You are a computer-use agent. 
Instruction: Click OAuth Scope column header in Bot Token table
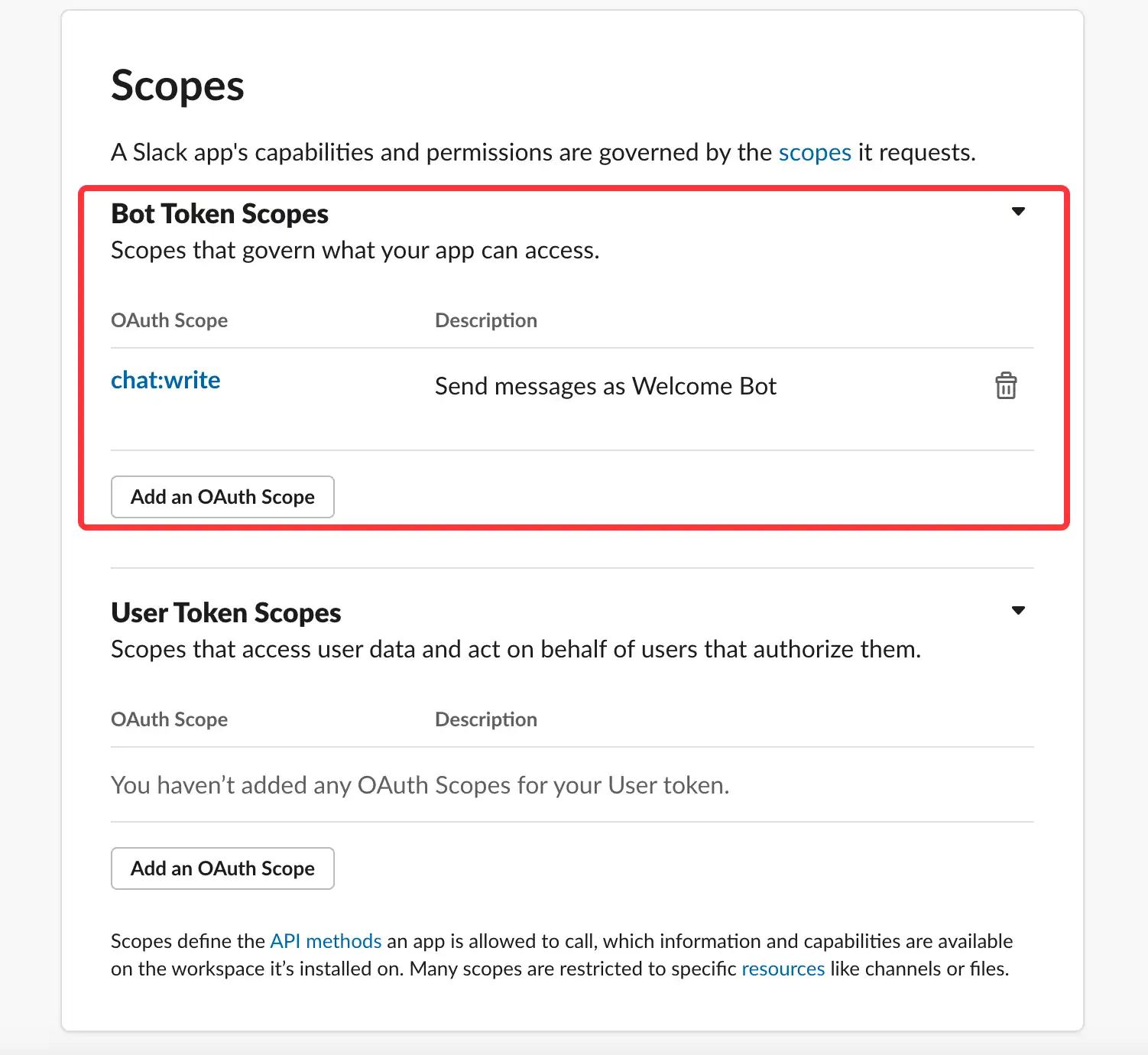[170, 320]
